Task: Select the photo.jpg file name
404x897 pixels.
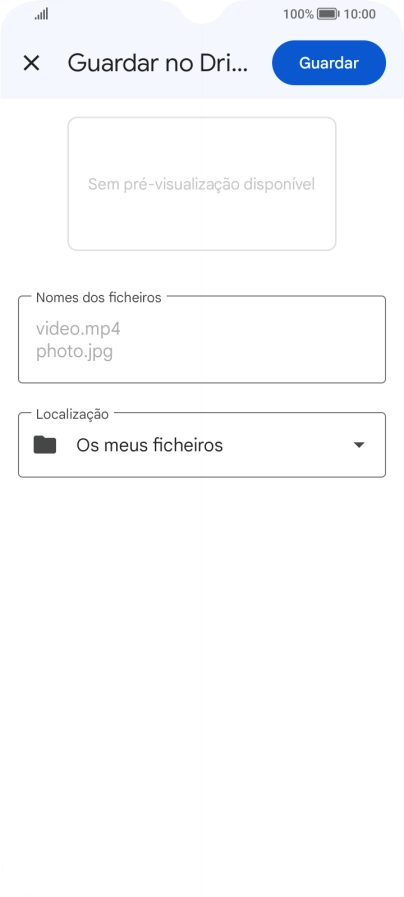Action: [74, 351]
